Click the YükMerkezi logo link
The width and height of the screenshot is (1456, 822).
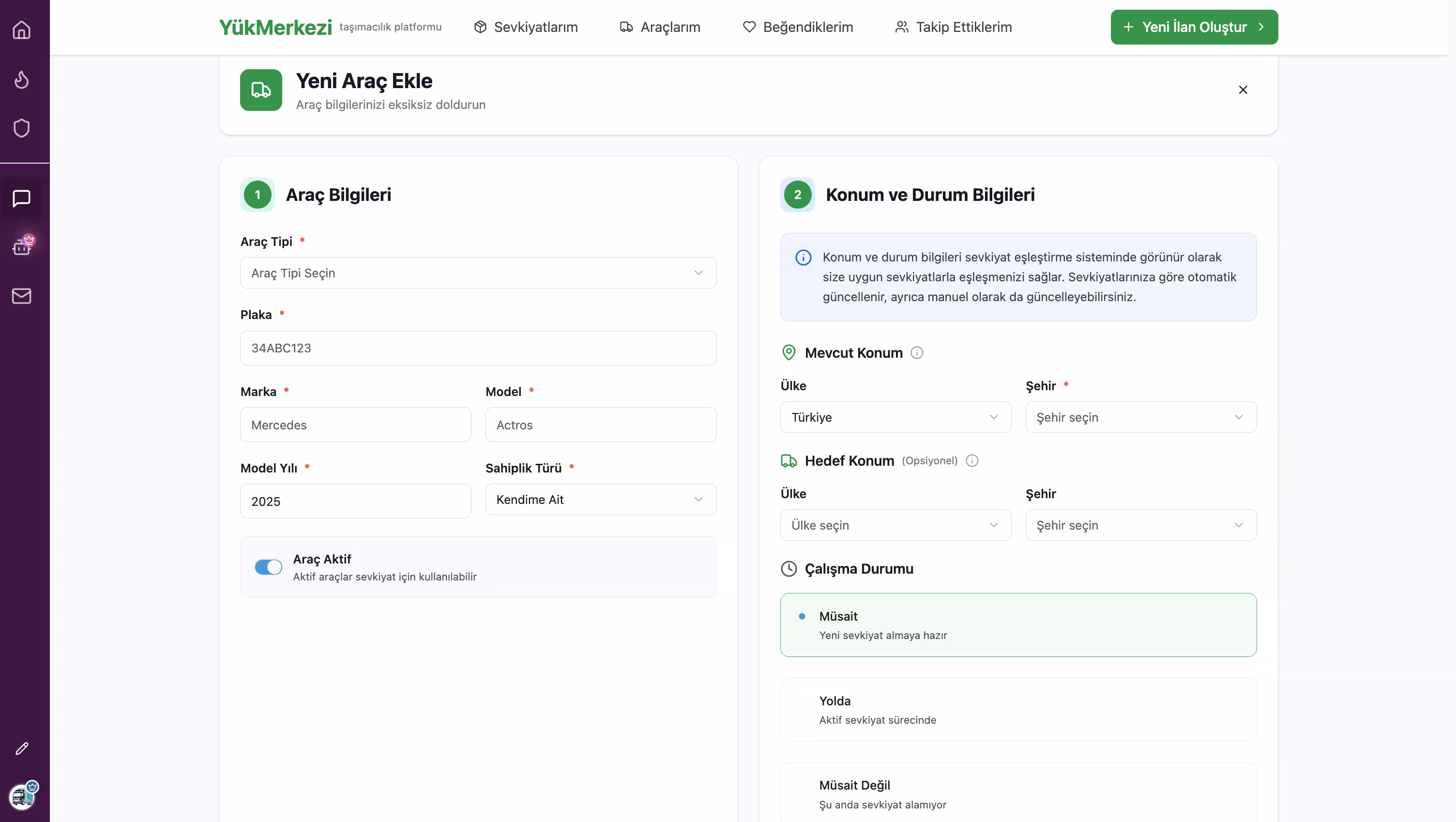(275, 27)
